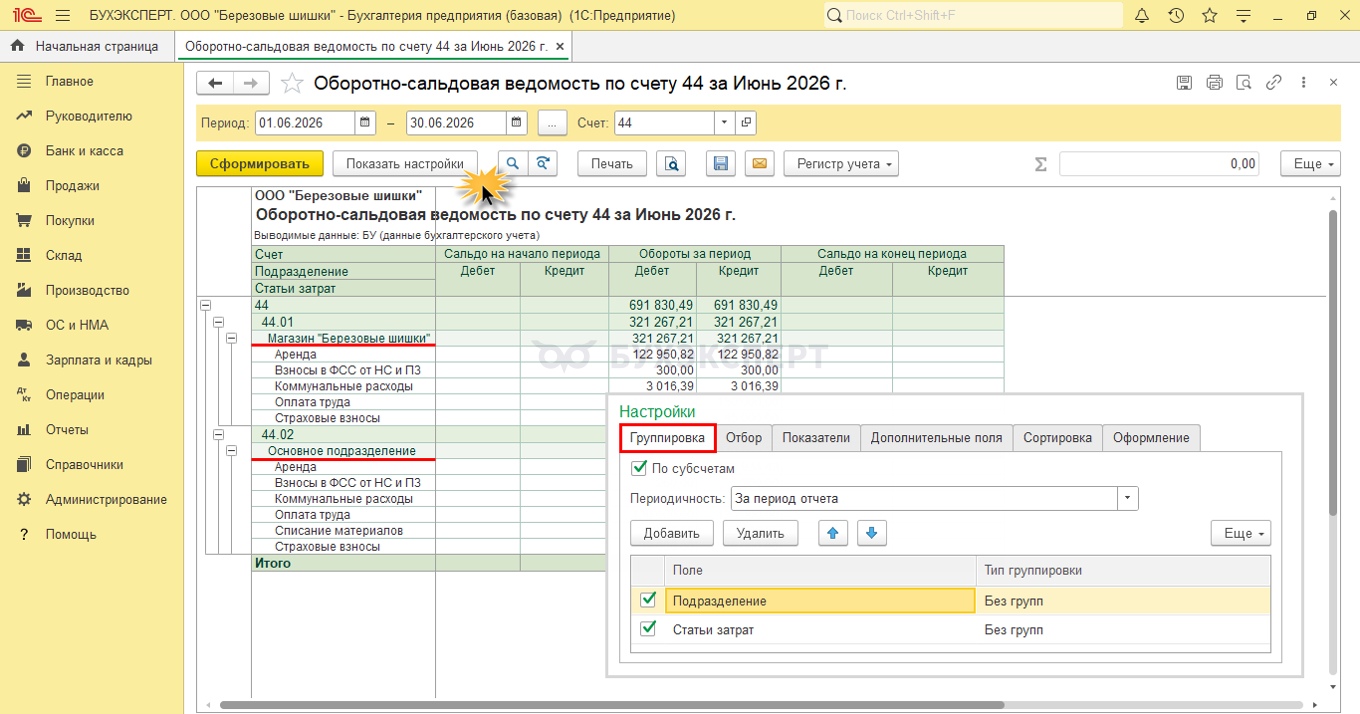Send report by email envelope icon

pos(759,163)
